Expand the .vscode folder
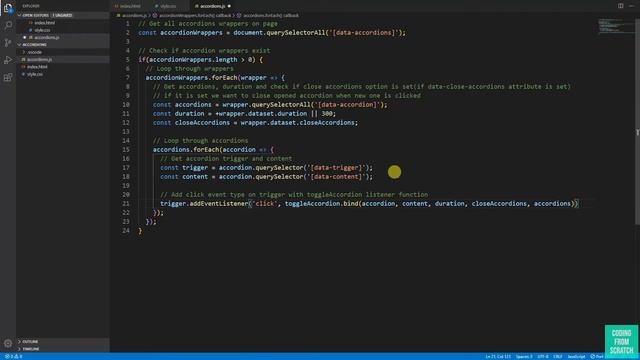The width and height of the screenshot is (640, 360). 35,52
